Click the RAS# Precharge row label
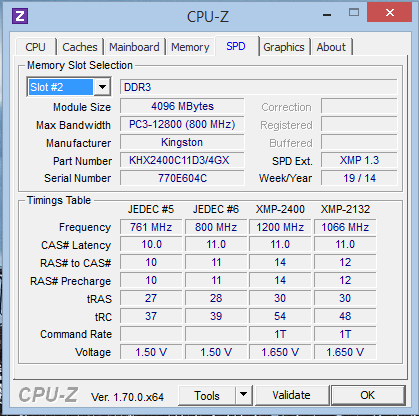Image resolution: width=419 pixels, height=416 pixels. pos(71,281)
